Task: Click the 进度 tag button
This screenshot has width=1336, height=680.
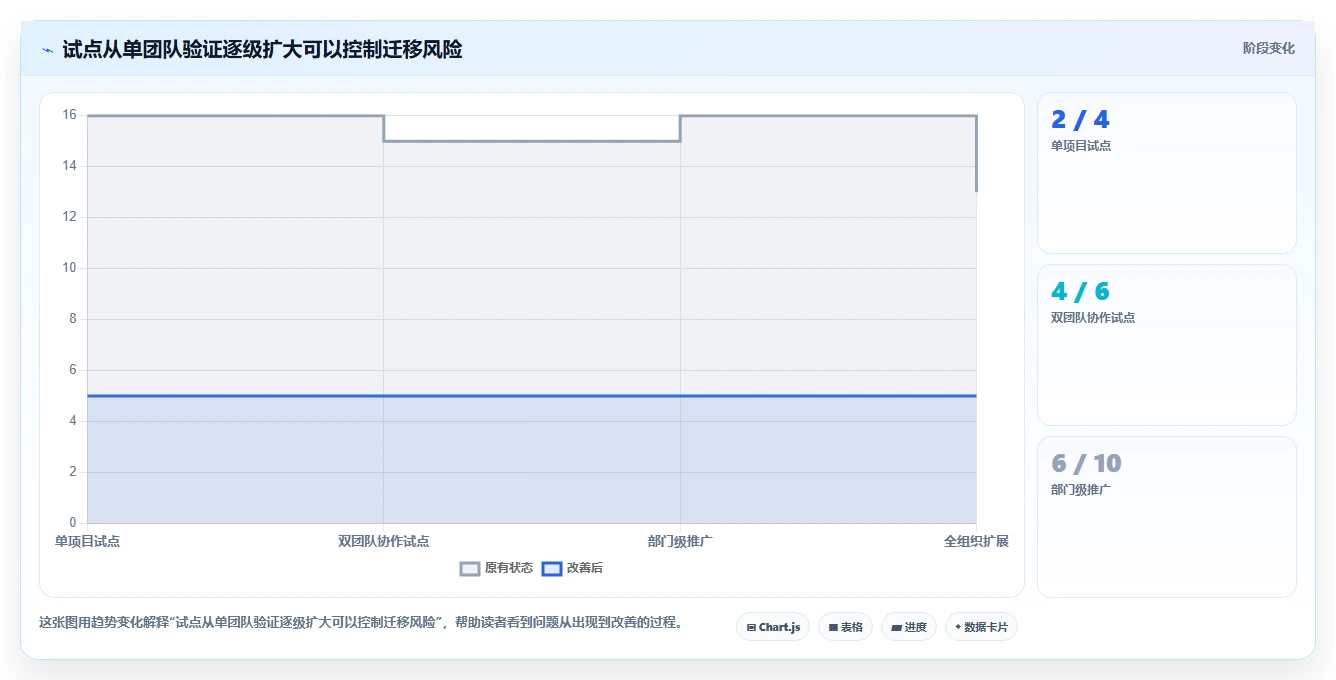Action: pyautogui.click(x=908, y=627)
